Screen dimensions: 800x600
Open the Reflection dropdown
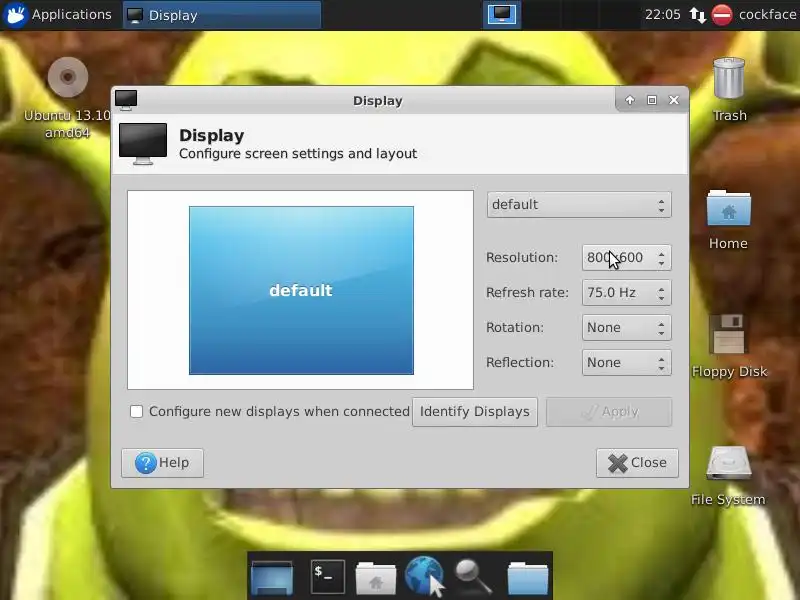click(627, 363)
